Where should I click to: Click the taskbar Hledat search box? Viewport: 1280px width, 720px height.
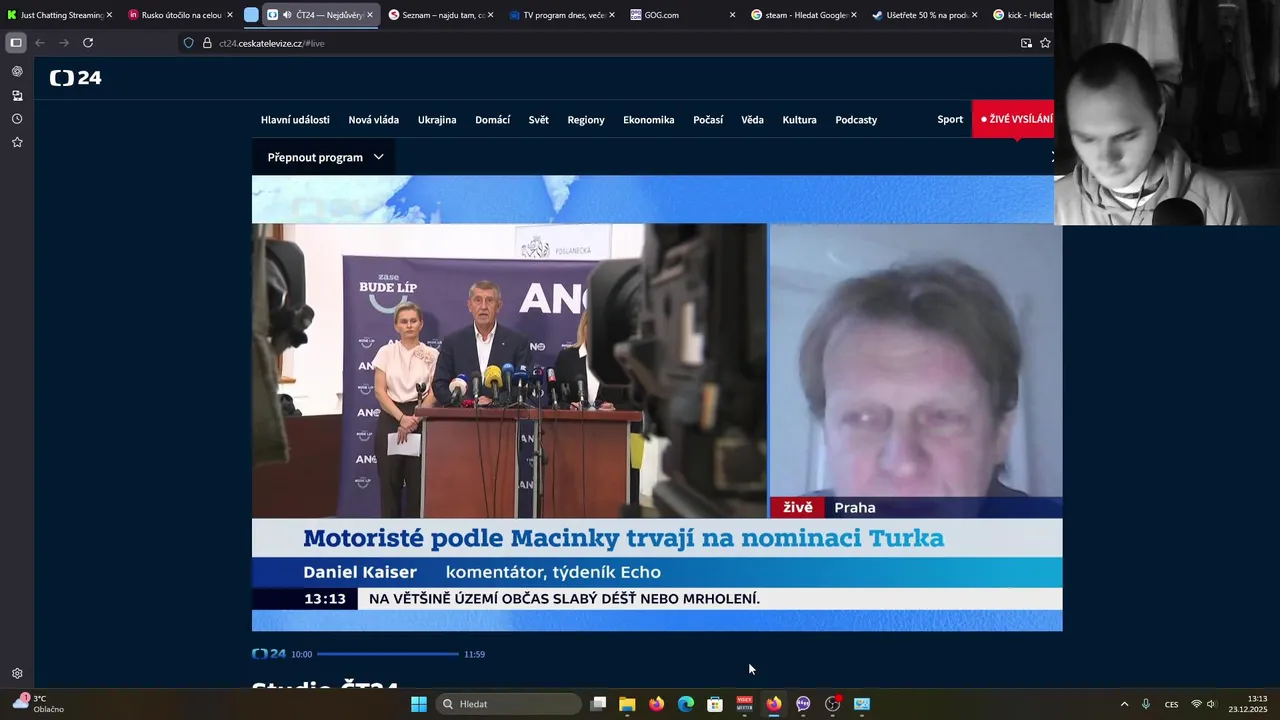509,704
